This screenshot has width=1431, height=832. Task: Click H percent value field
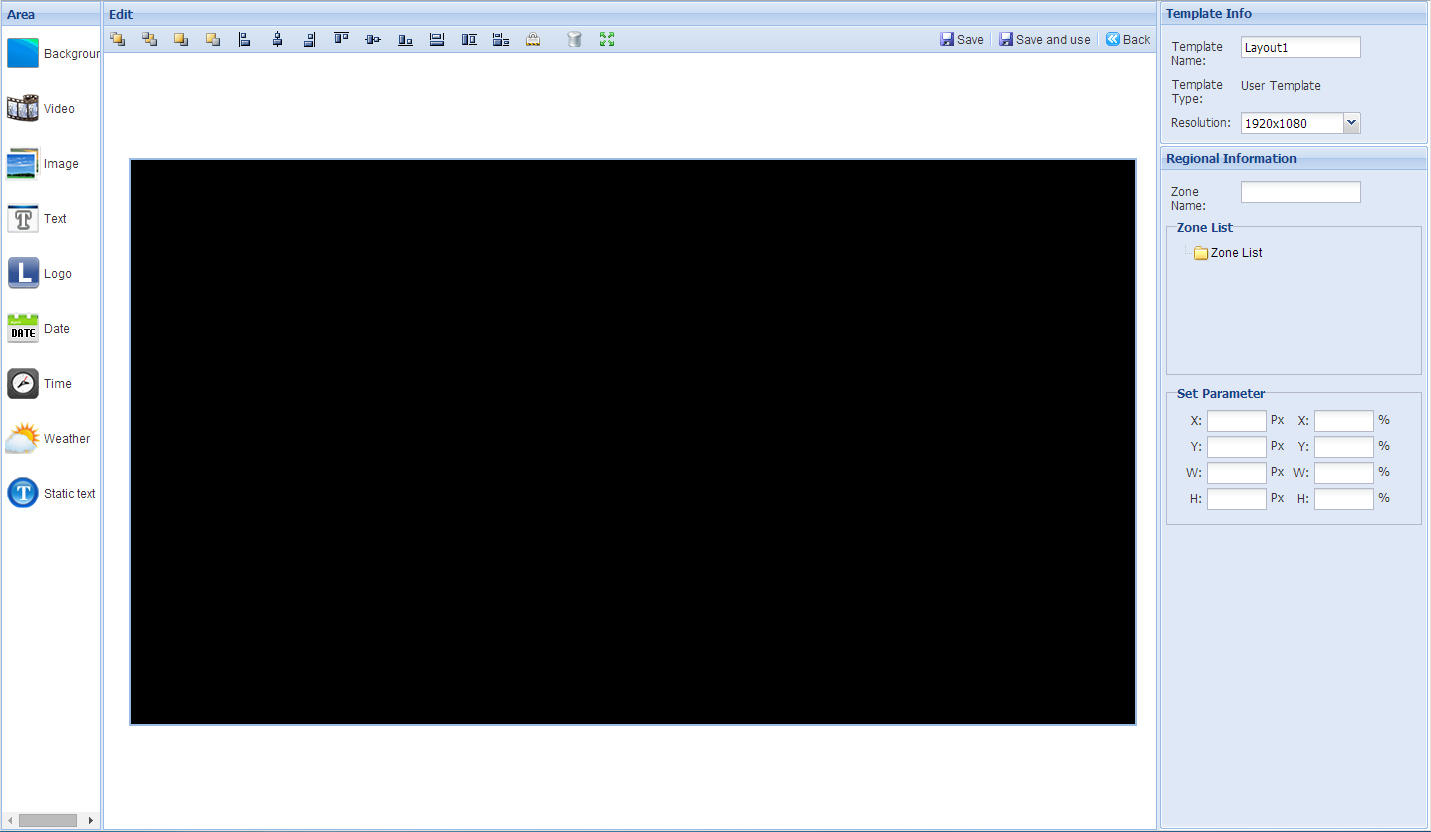[1344, 499]
